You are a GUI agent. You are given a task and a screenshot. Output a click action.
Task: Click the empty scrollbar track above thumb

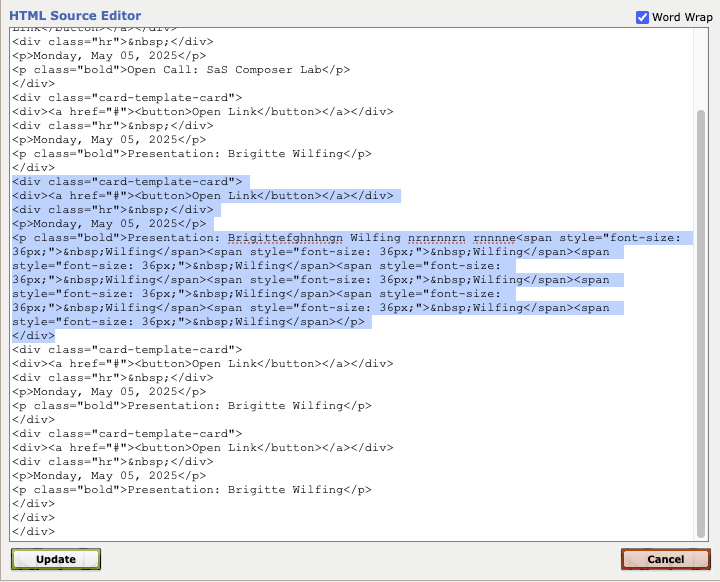point(701,70)
